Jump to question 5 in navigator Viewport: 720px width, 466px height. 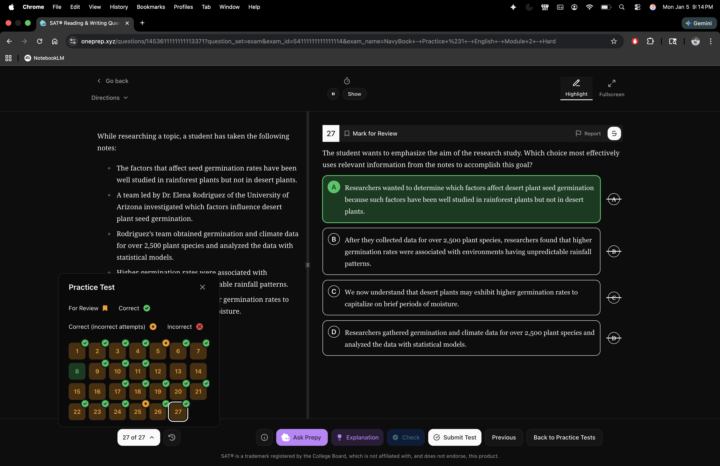(158, 351)
